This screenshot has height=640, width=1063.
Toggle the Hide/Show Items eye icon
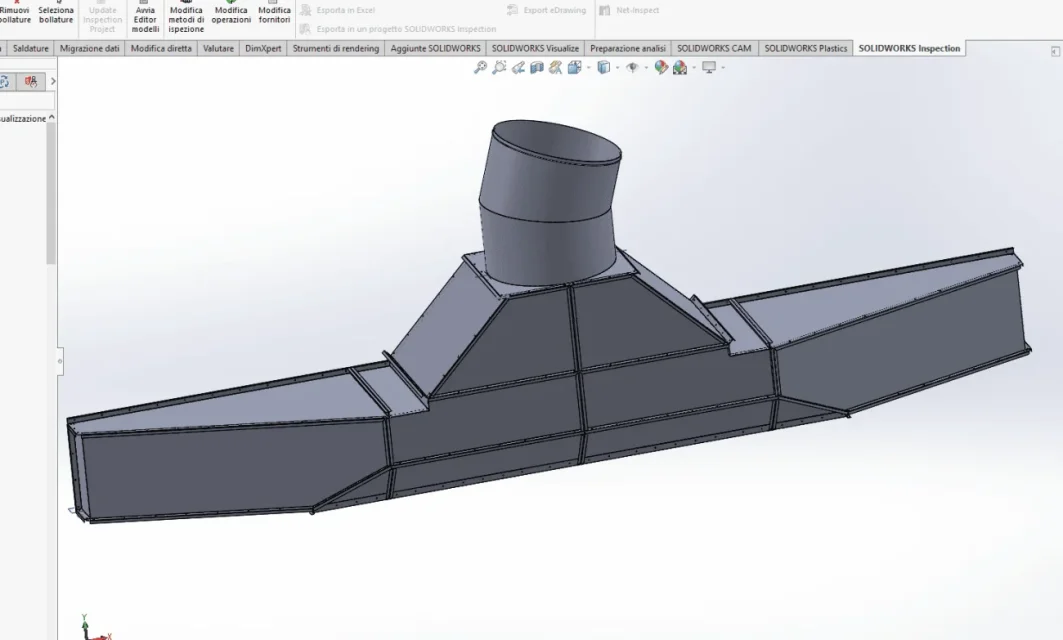(633, 67)
